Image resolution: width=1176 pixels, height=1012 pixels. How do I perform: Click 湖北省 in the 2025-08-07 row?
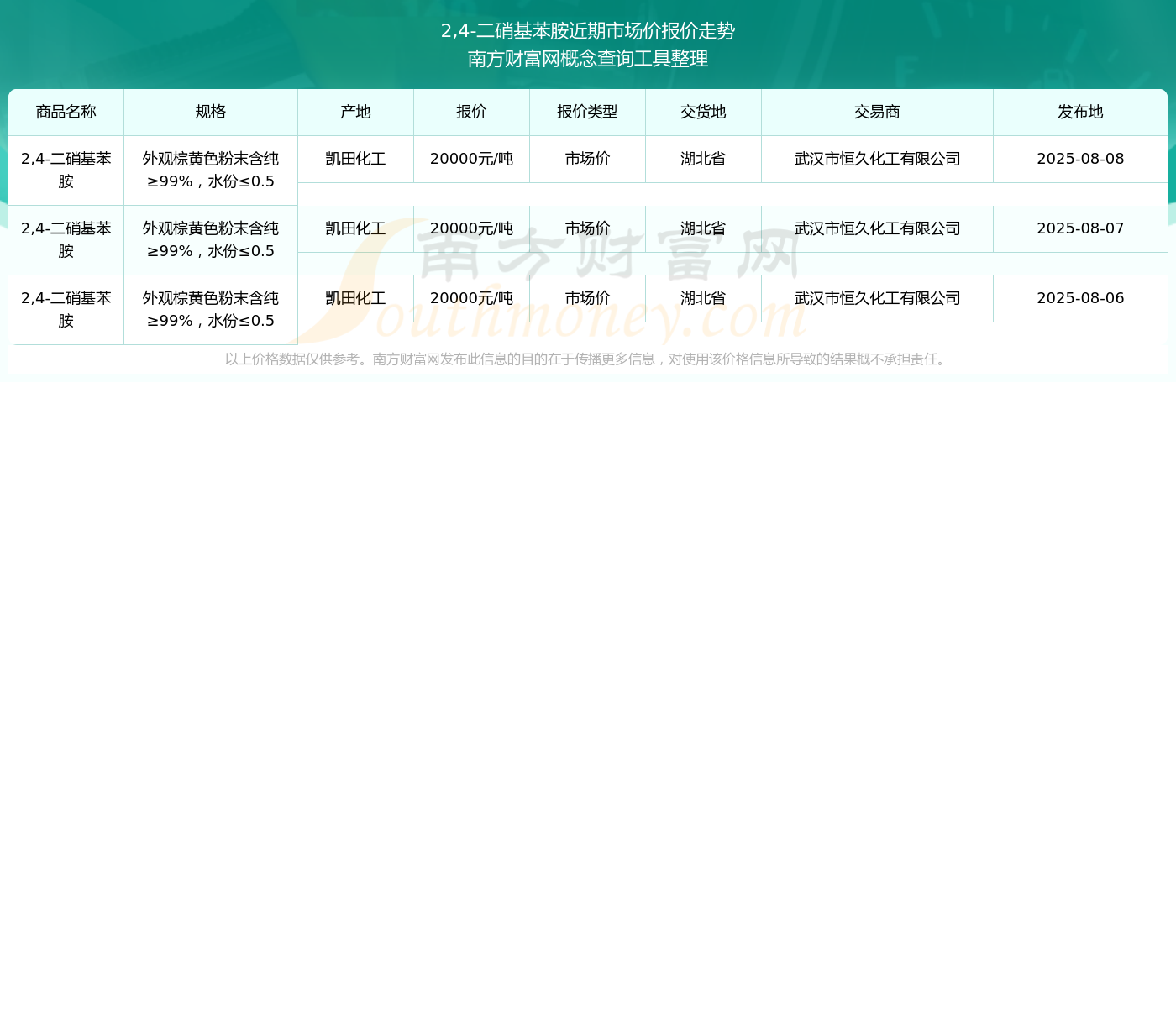(703, 228)
